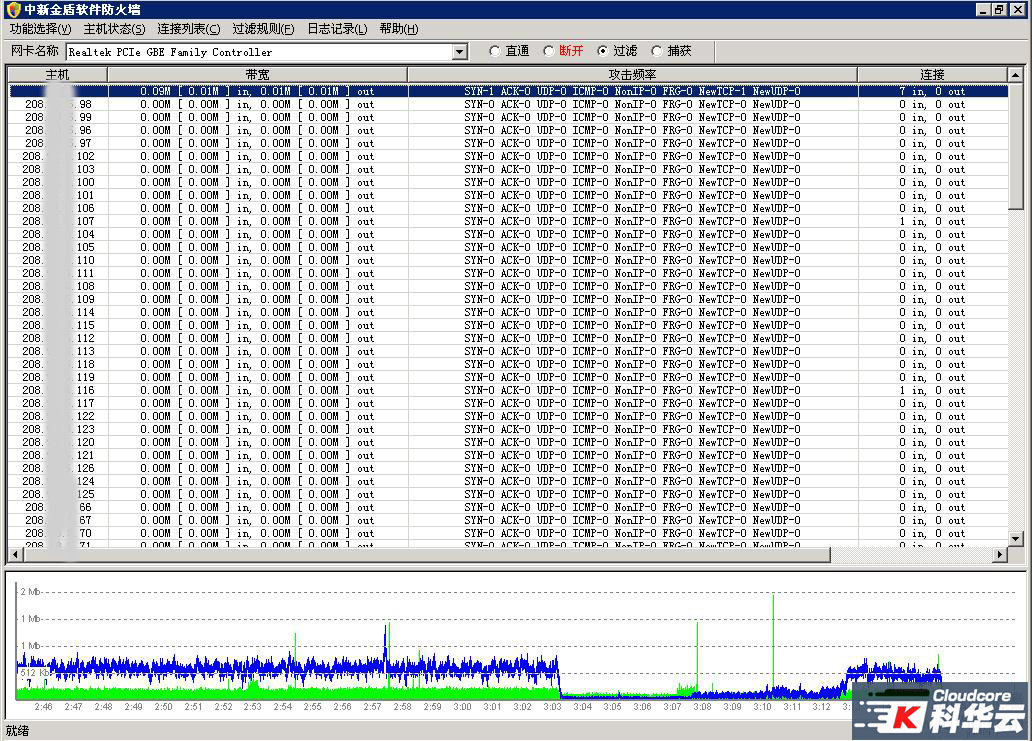Sort by the 带宽 column header
The image size is (1032, 741).
pos(257,74)
